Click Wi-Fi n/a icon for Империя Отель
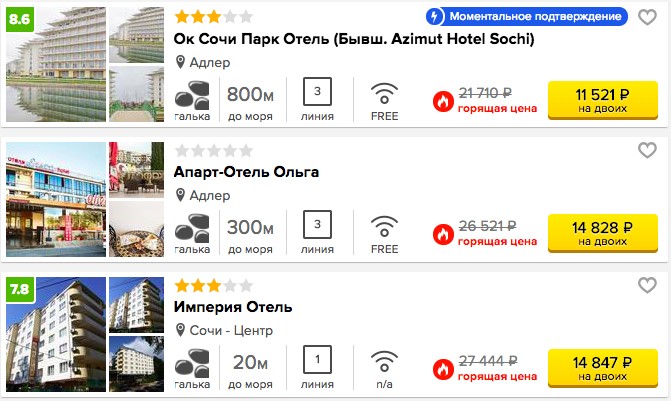The width and height of the screenshot is (671, 401). (384, 362)
